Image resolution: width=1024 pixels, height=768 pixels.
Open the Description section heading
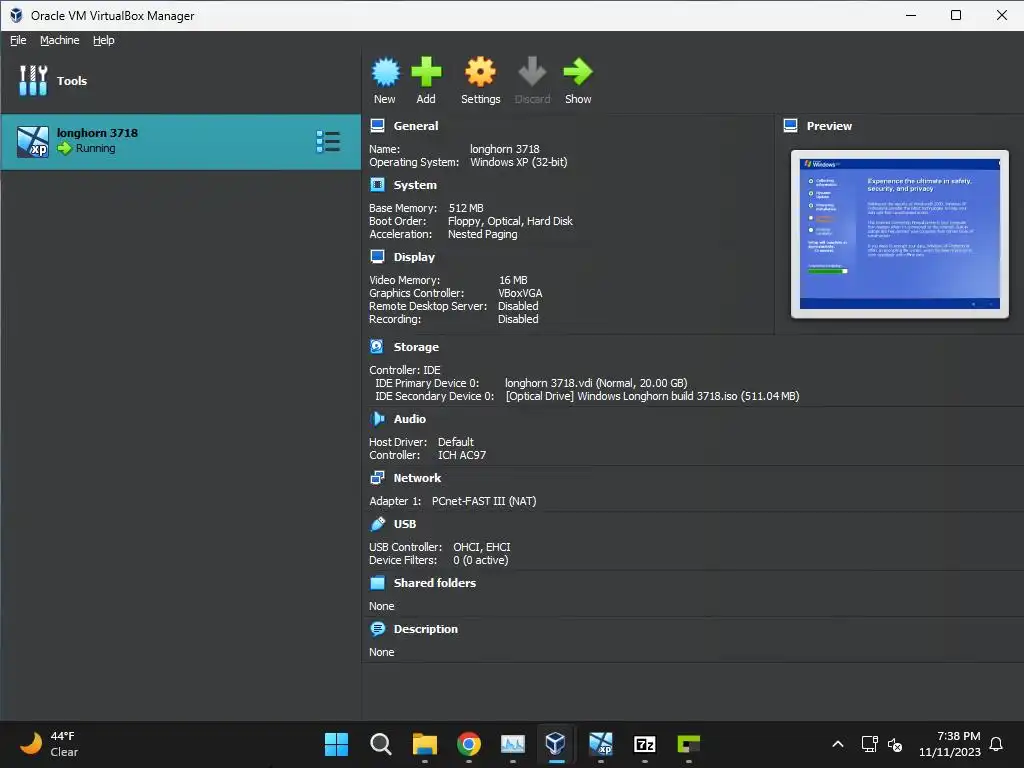(426, 629)
